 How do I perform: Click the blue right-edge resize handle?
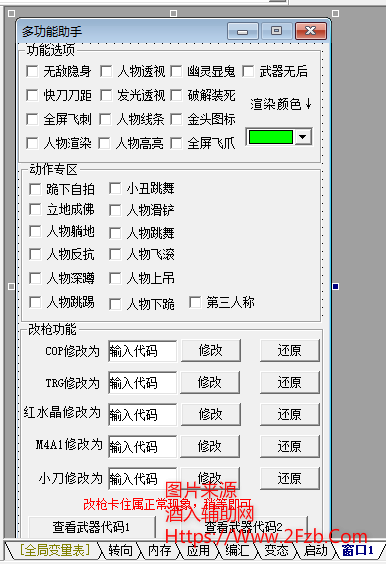pyautogui.click(x=336, y=287)
